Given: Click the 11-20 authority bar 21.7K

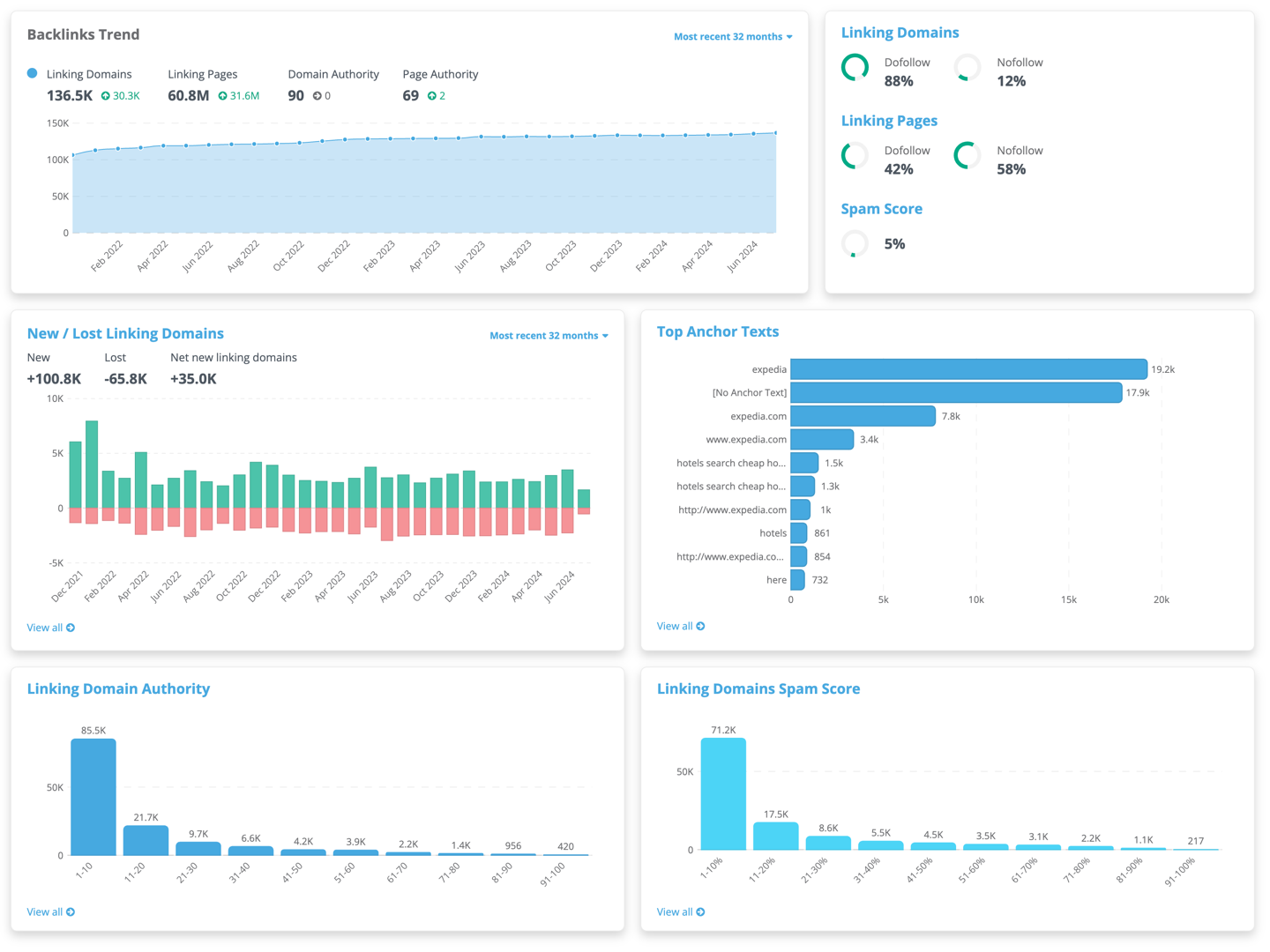Looking at the screenshot, I should coord(146,840).
